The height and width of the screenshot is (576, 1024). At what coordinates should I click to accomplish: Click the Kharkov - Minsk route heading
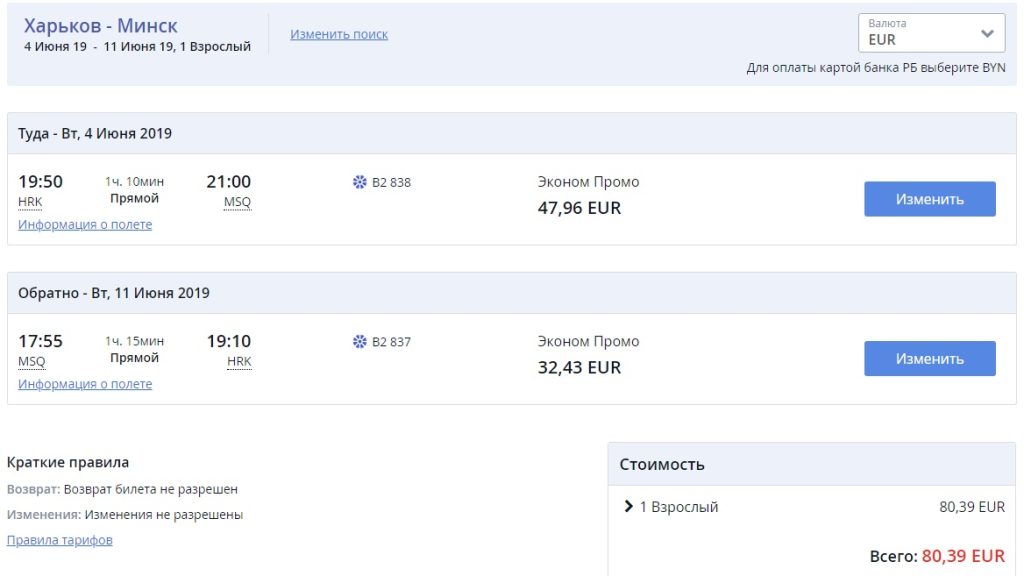point(101,25)
